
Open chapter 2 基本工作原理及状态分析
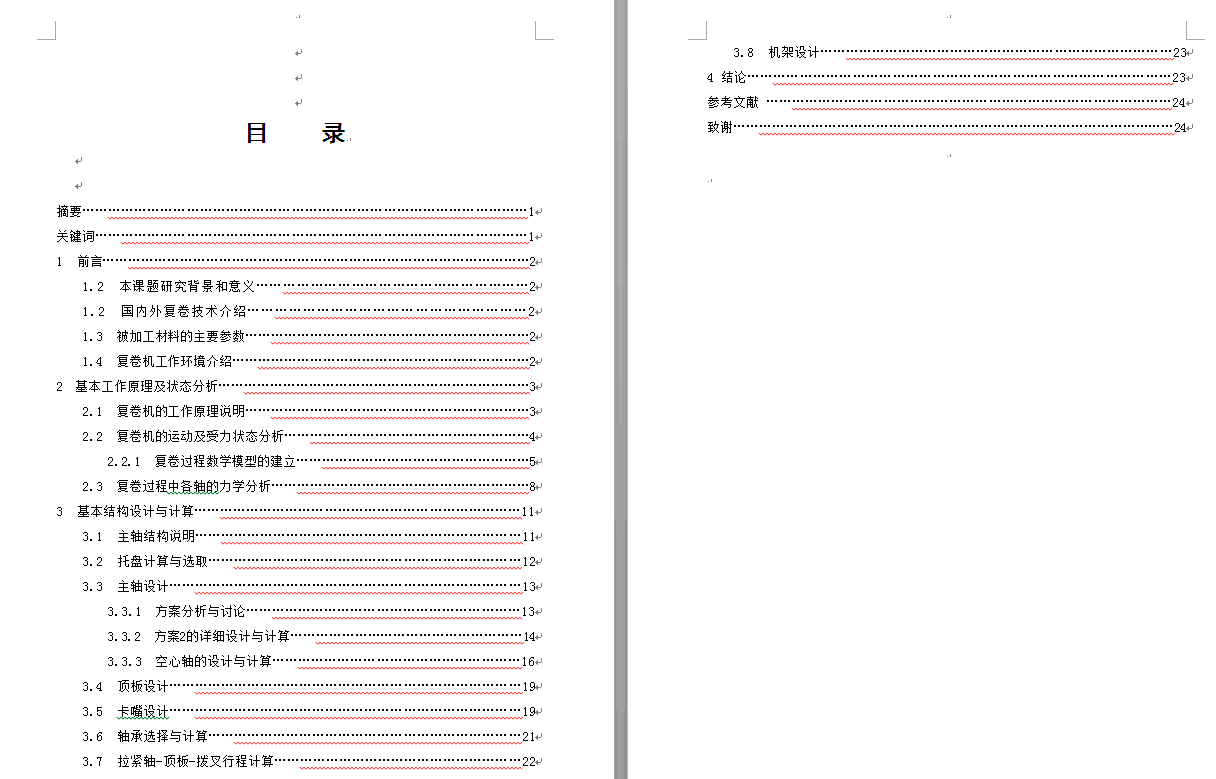[x=296, y=387]
